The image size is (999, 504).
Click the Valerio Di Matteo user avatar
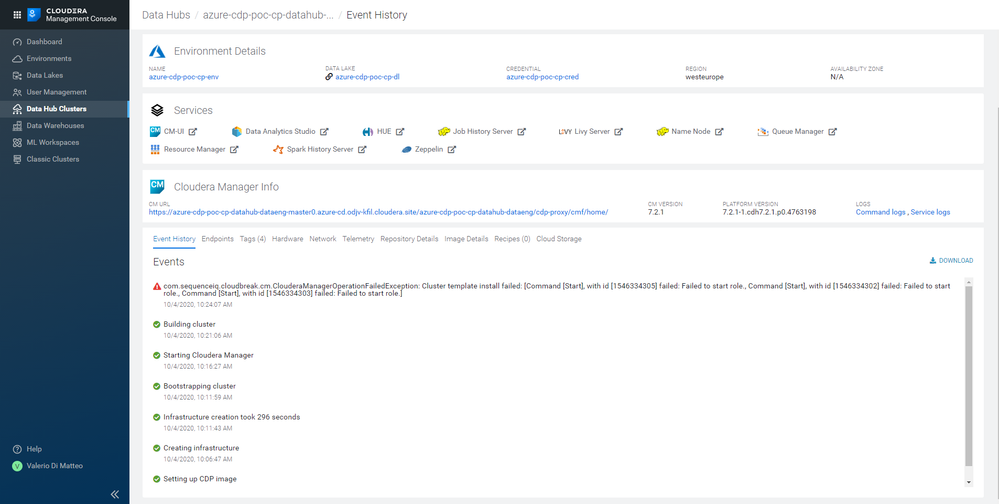17,466
